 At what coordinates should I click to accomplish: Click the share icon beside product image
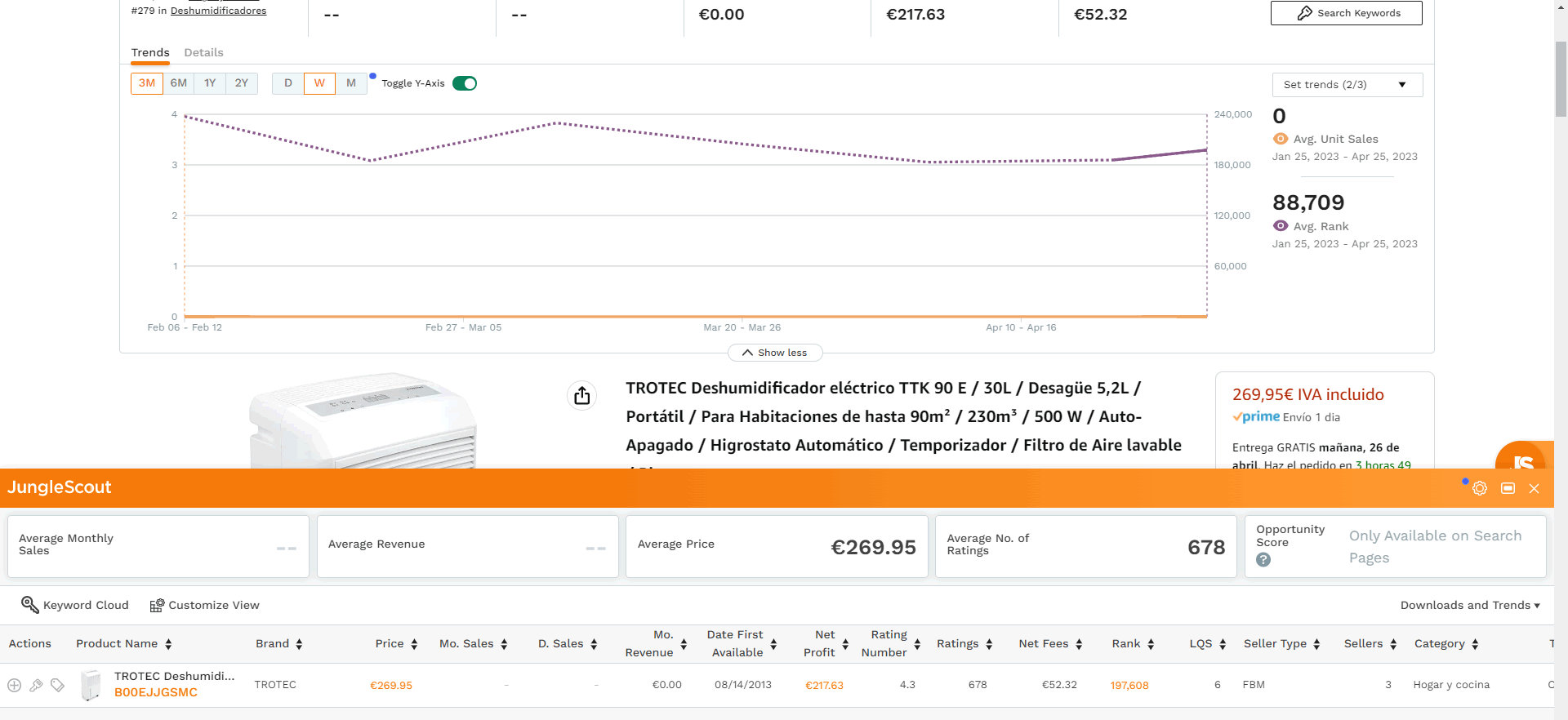581,396
